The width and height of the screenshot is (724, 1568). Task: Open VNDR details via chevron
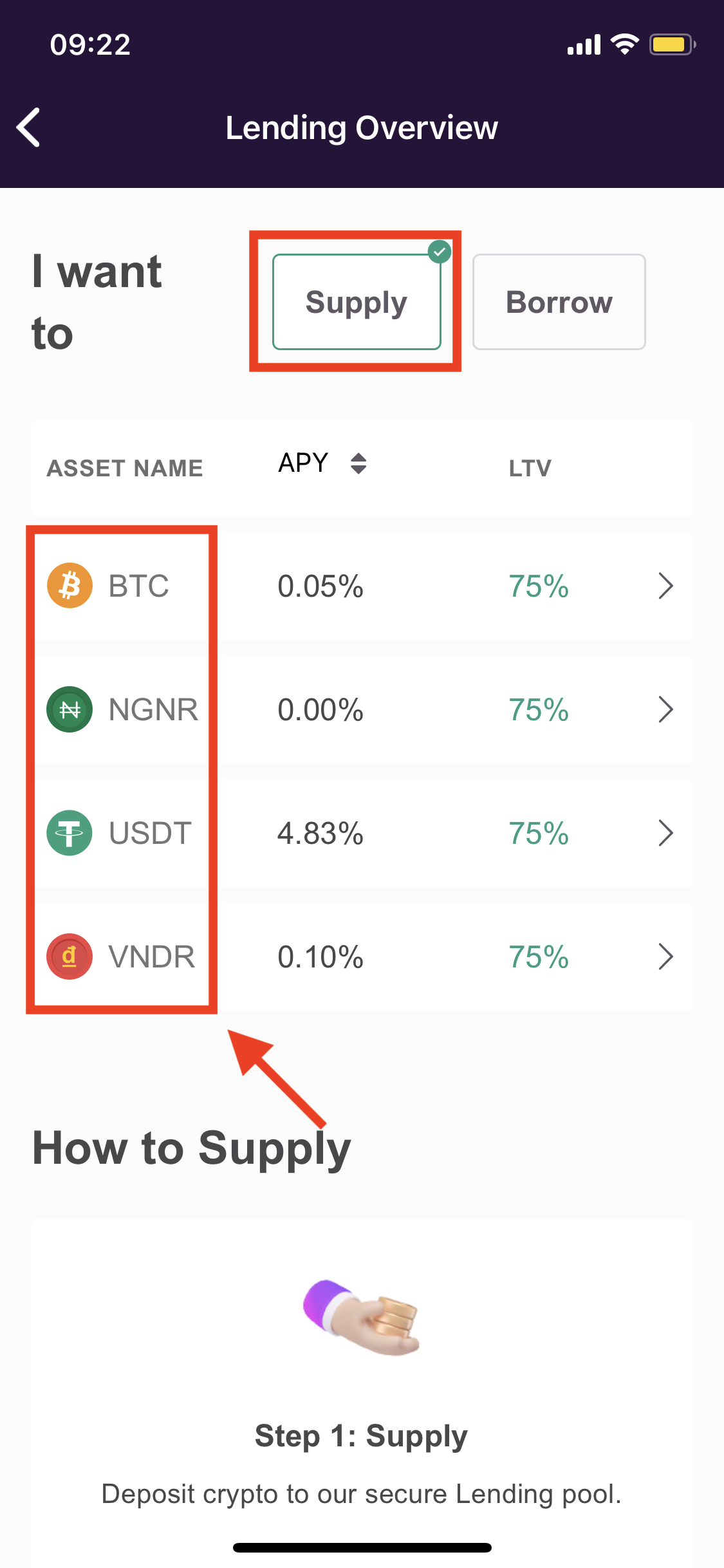pyautogui.click(x=665, y=957)
